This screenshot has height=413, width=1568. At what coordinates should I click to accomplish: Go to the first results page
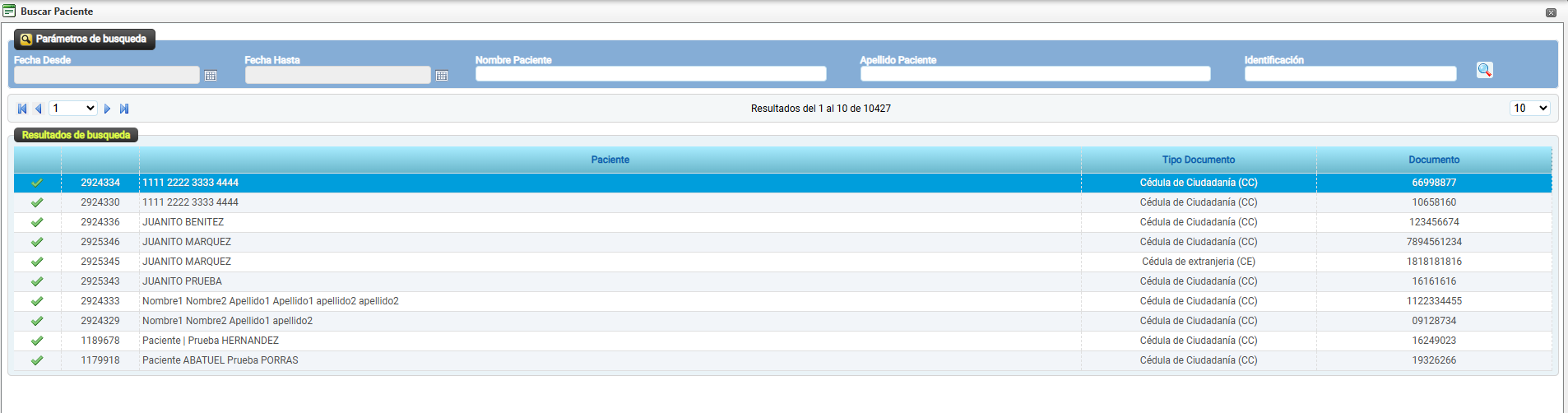tap(22, 109)
